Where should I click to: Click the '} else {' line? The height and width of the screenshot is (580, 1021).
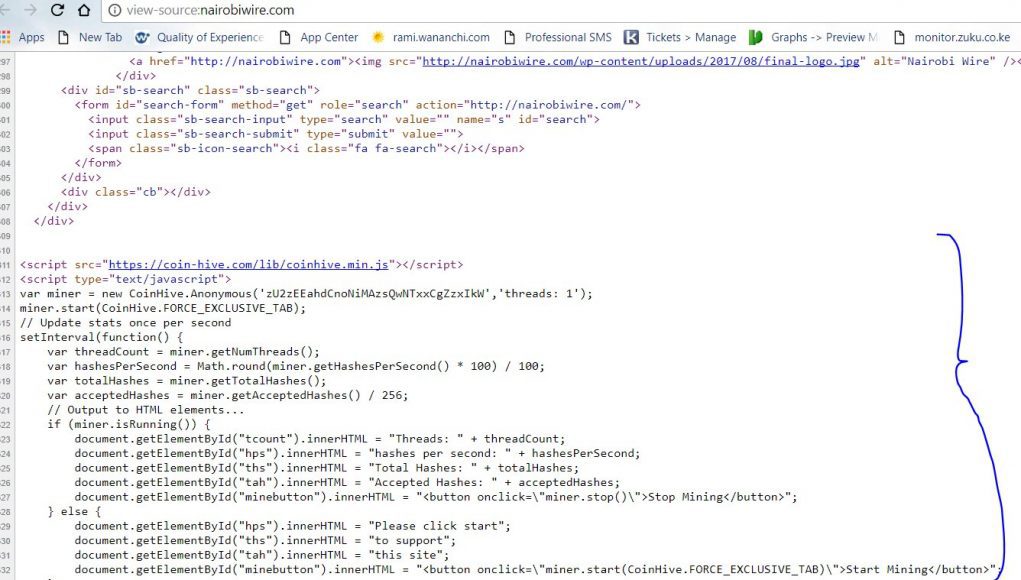point(74,512)
